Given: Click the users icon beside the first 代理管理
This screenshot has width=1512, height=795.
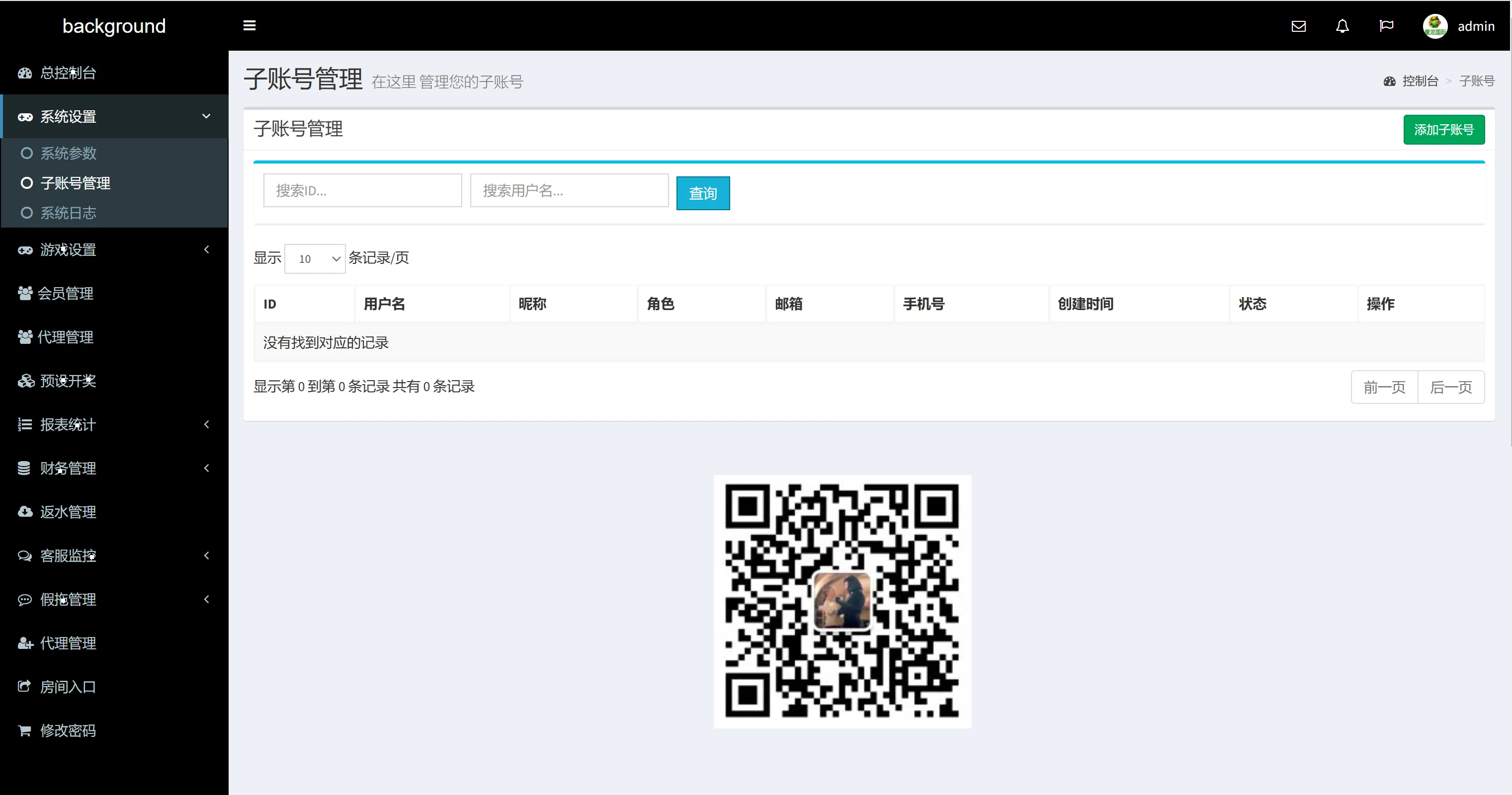Looking at the screenshot, I should (25, 337).
